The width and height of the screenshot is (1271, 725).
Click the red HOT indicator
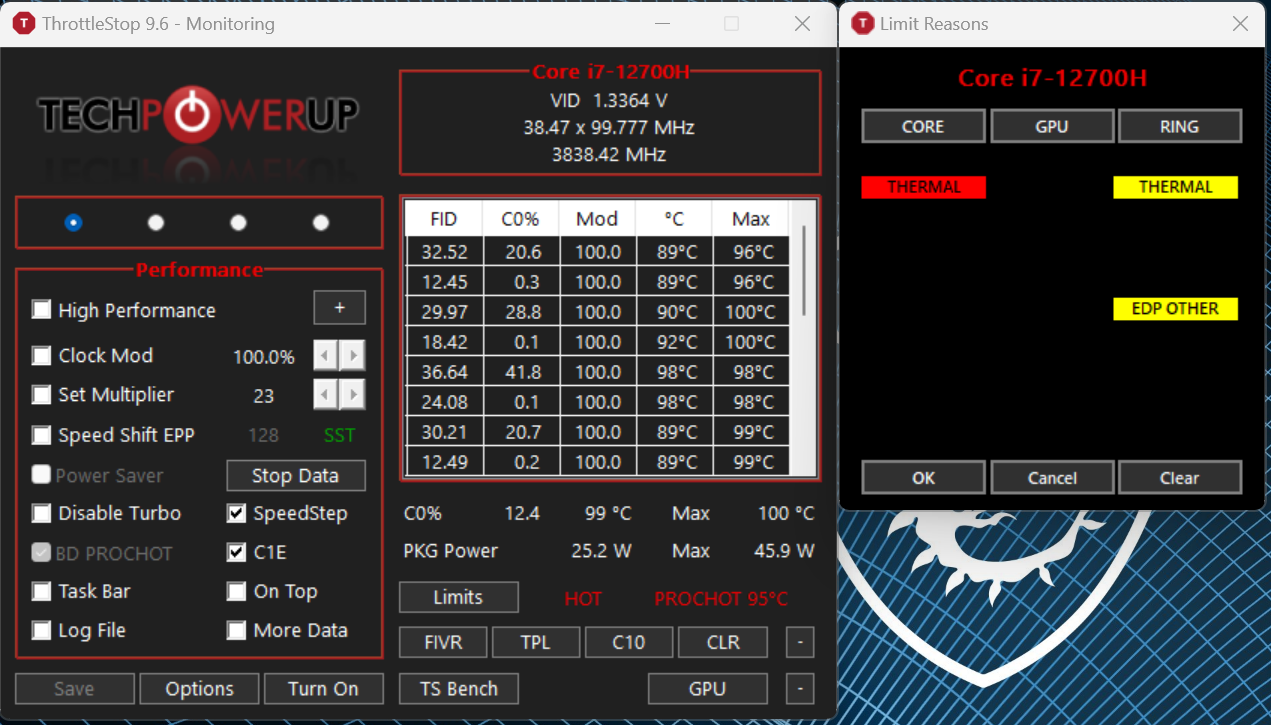click(x=583, y=599)
